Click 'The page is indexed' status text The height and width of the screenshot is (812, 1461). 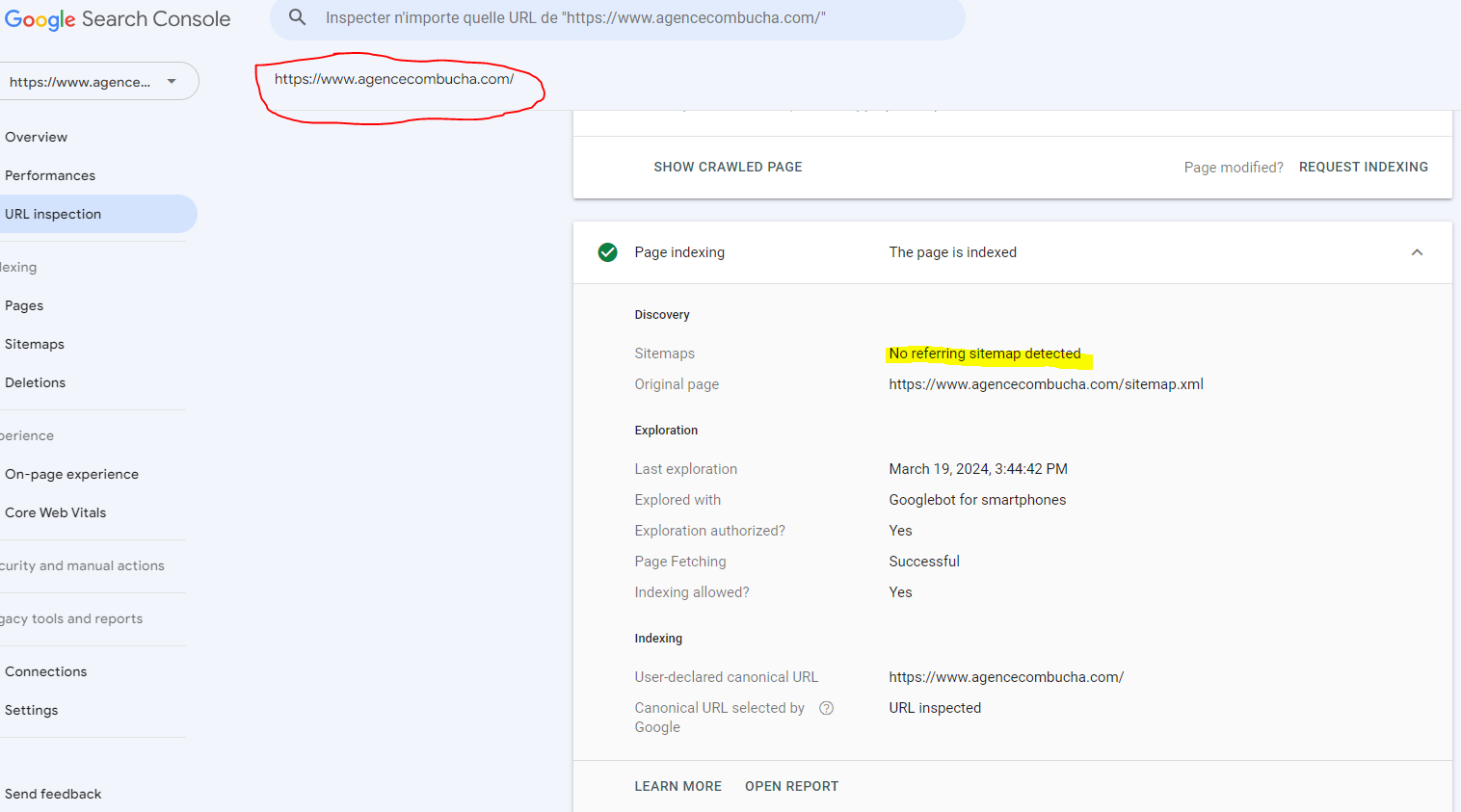click(x=953, y=252)
